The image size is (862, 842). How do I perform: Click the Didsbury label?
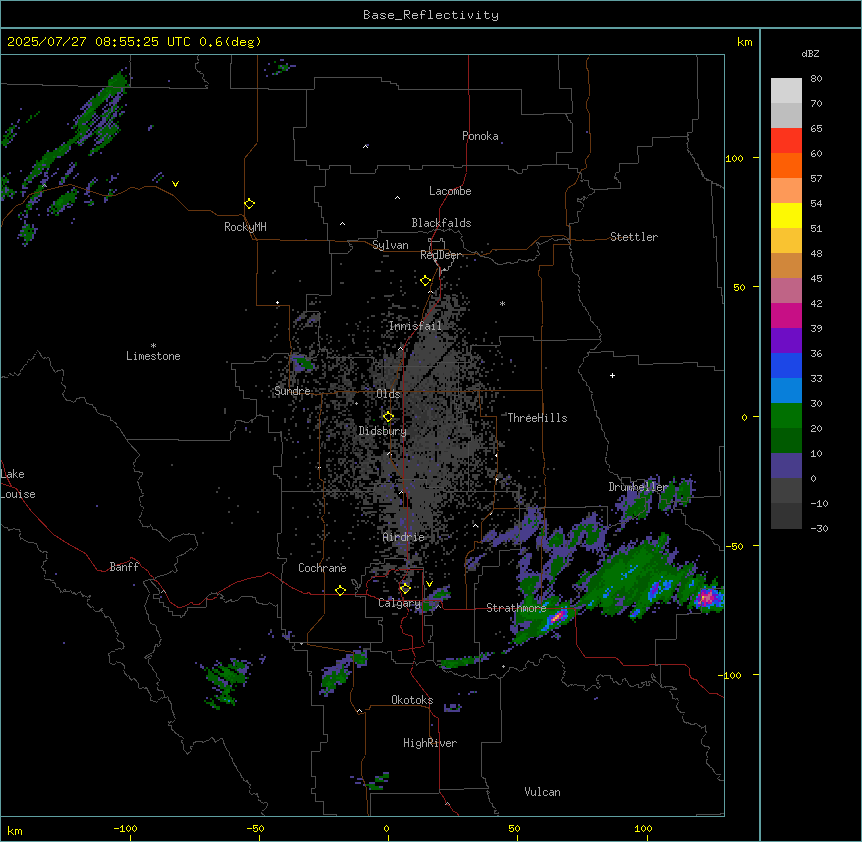[x=383, y=431]
